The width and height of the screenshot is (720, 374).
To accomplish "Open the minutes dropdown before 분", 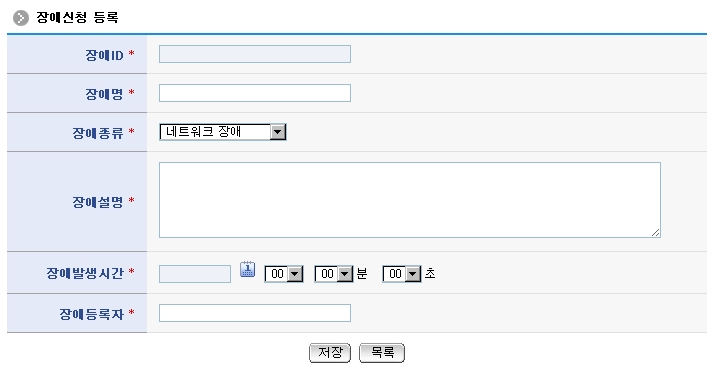I will 334,274.
